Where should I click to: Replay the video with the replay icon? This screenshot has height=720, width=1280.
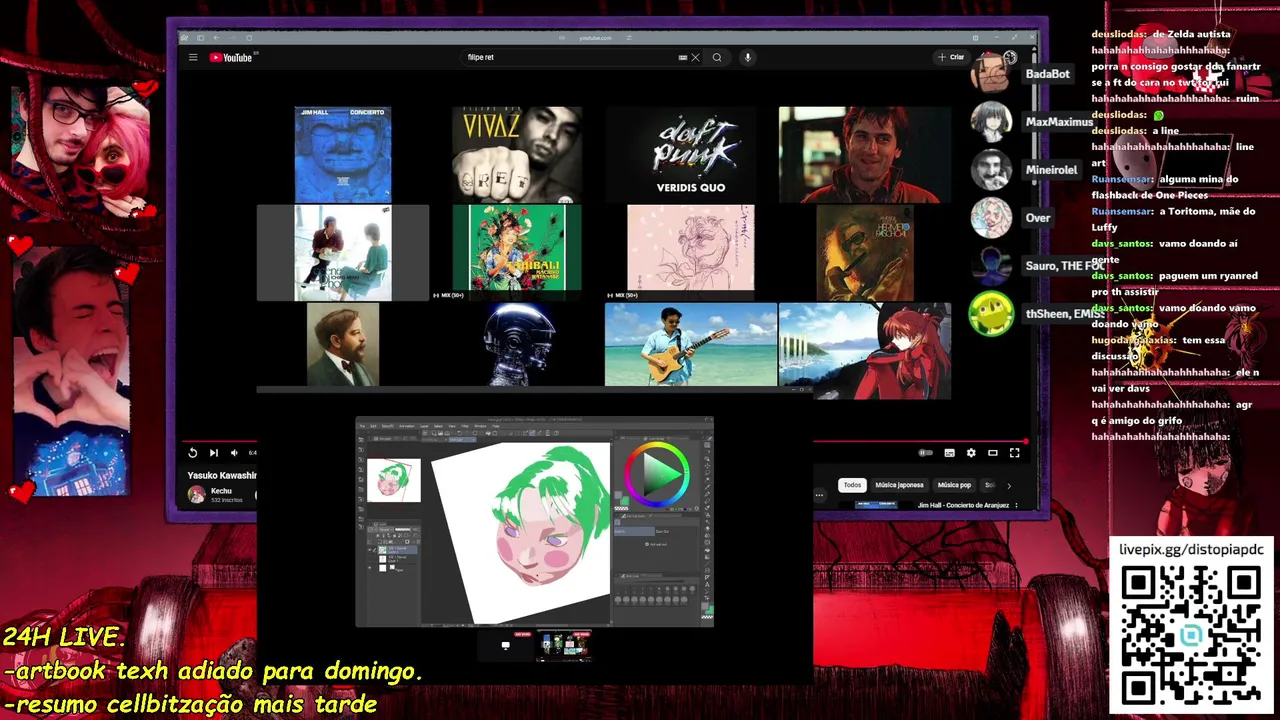point(192,453)
